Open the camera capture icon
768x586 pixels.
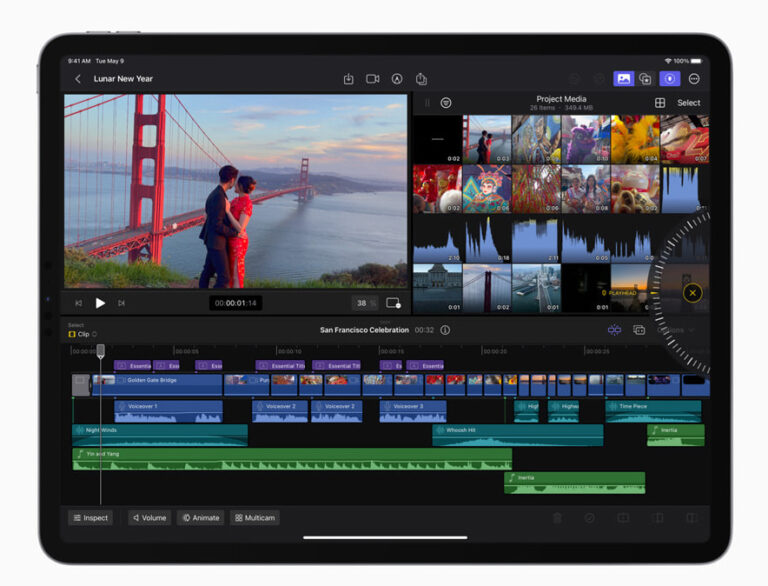click(372, 79)
